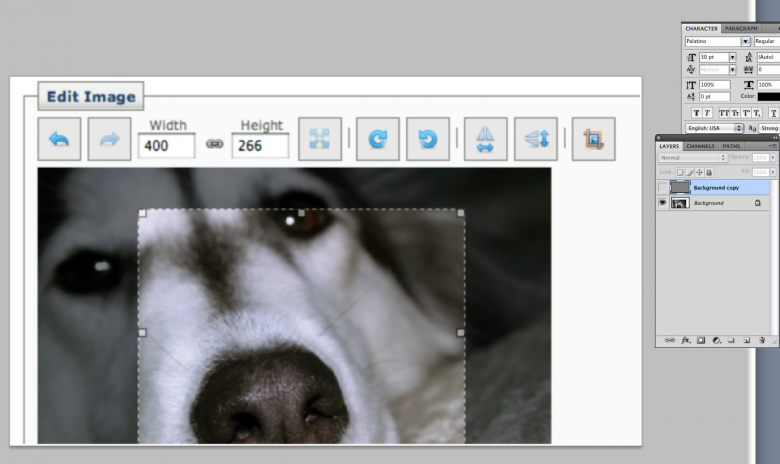
Task: Click the (Auto) leading field
Action: pos(769,57)
